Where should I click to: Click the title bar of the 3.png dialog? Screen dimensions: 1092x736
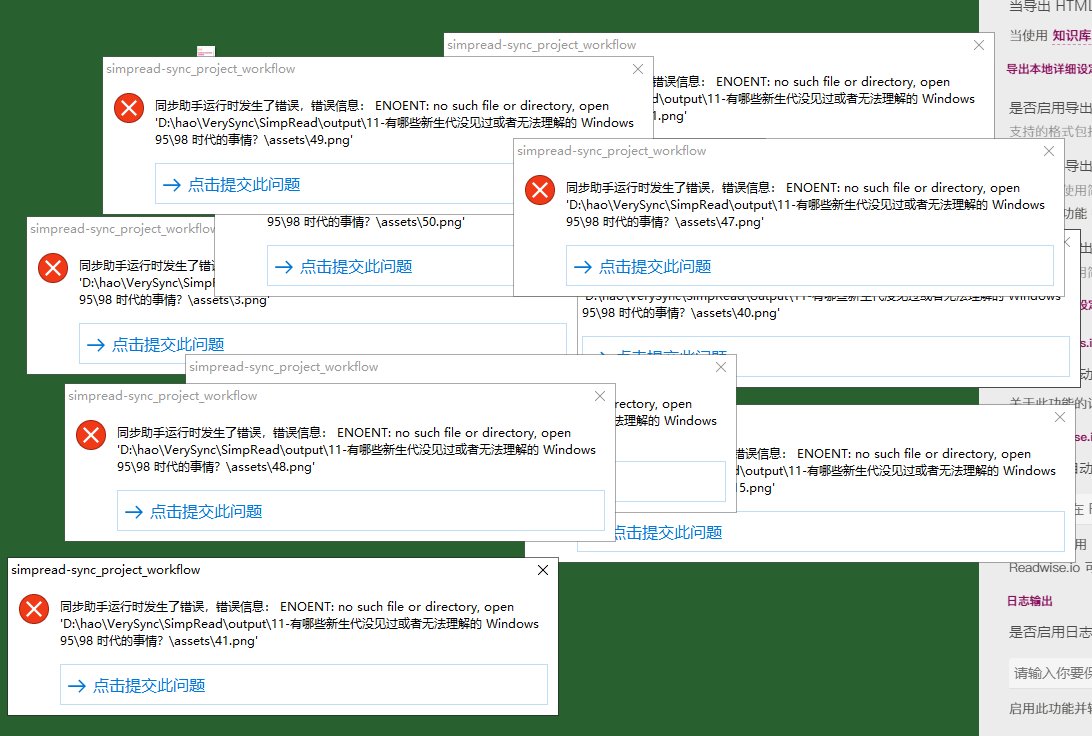tap(120, 228)
